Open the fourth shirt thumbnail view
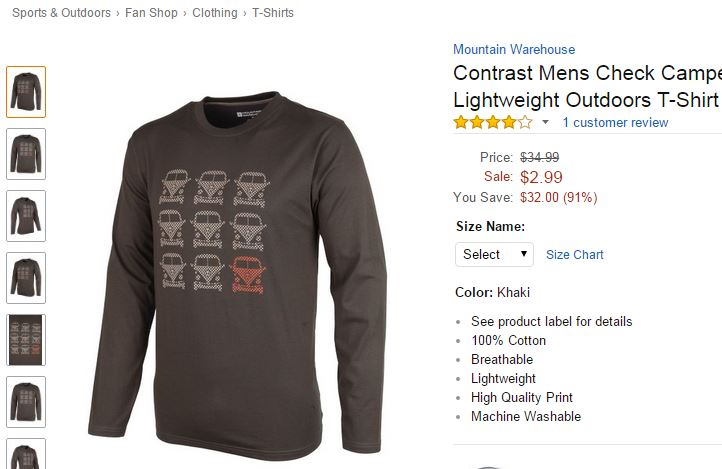The image size is (722, 469). 26,278
